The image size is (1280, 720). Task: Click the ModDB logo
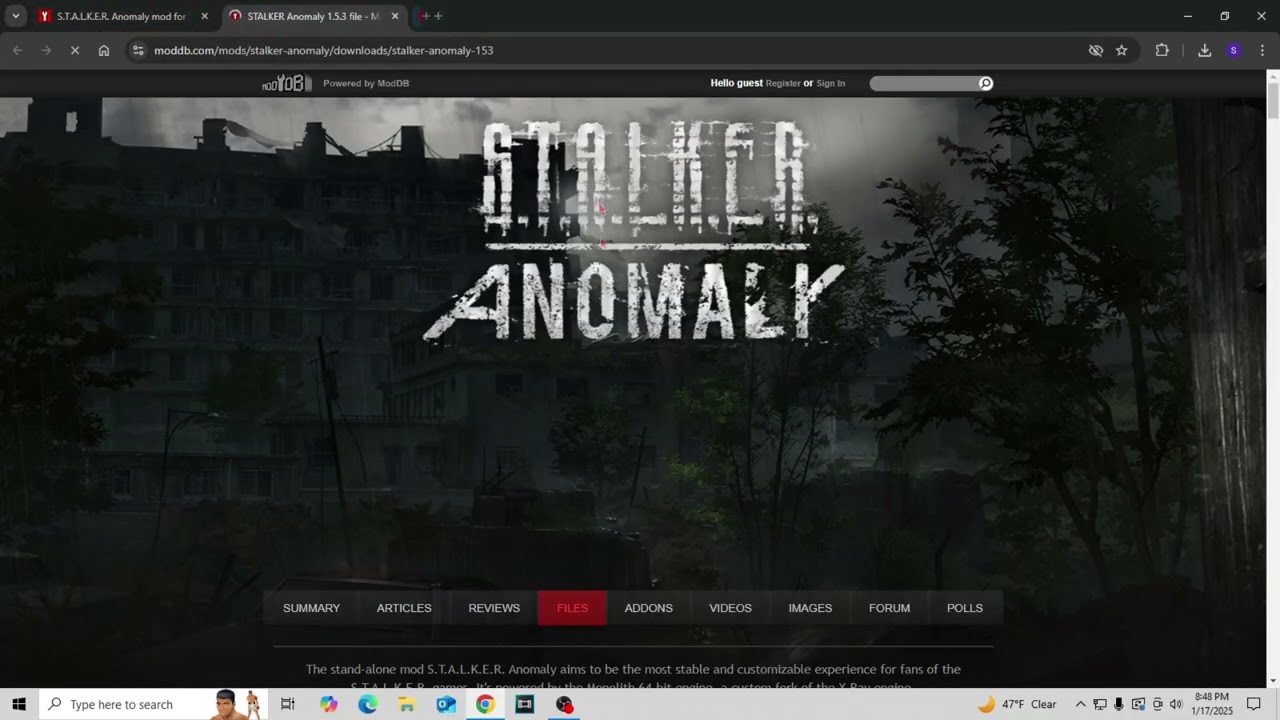click(287, 83)
